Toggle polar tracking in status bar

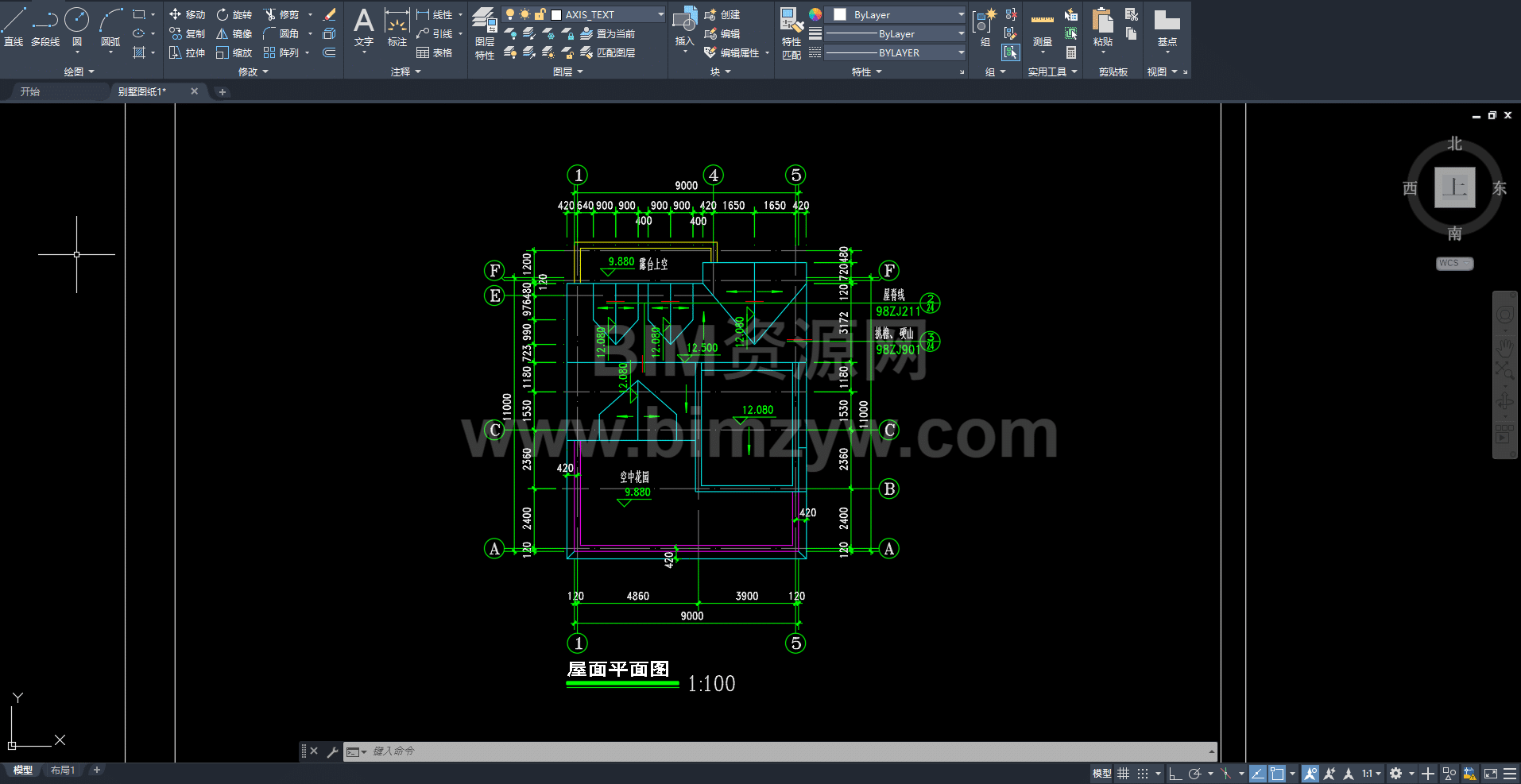tap(1194, 774)
